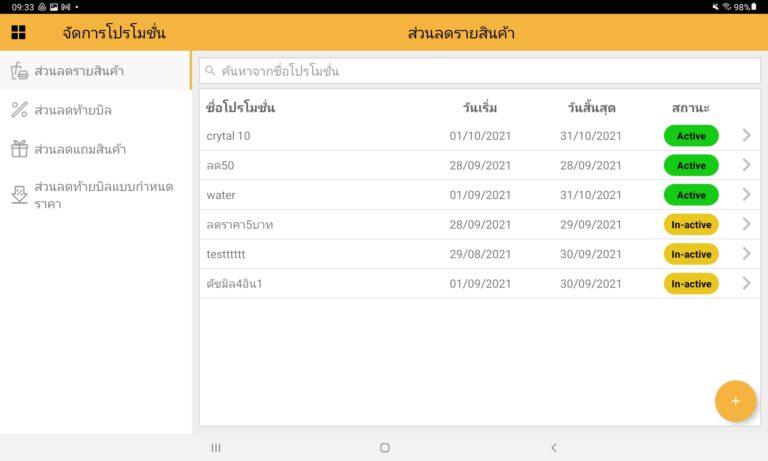Image resolution: width=768 pixels, height=461 pixels.
Task: Open the ดัชมิล4อิน1 promotion row
Action: pos(400,284)
